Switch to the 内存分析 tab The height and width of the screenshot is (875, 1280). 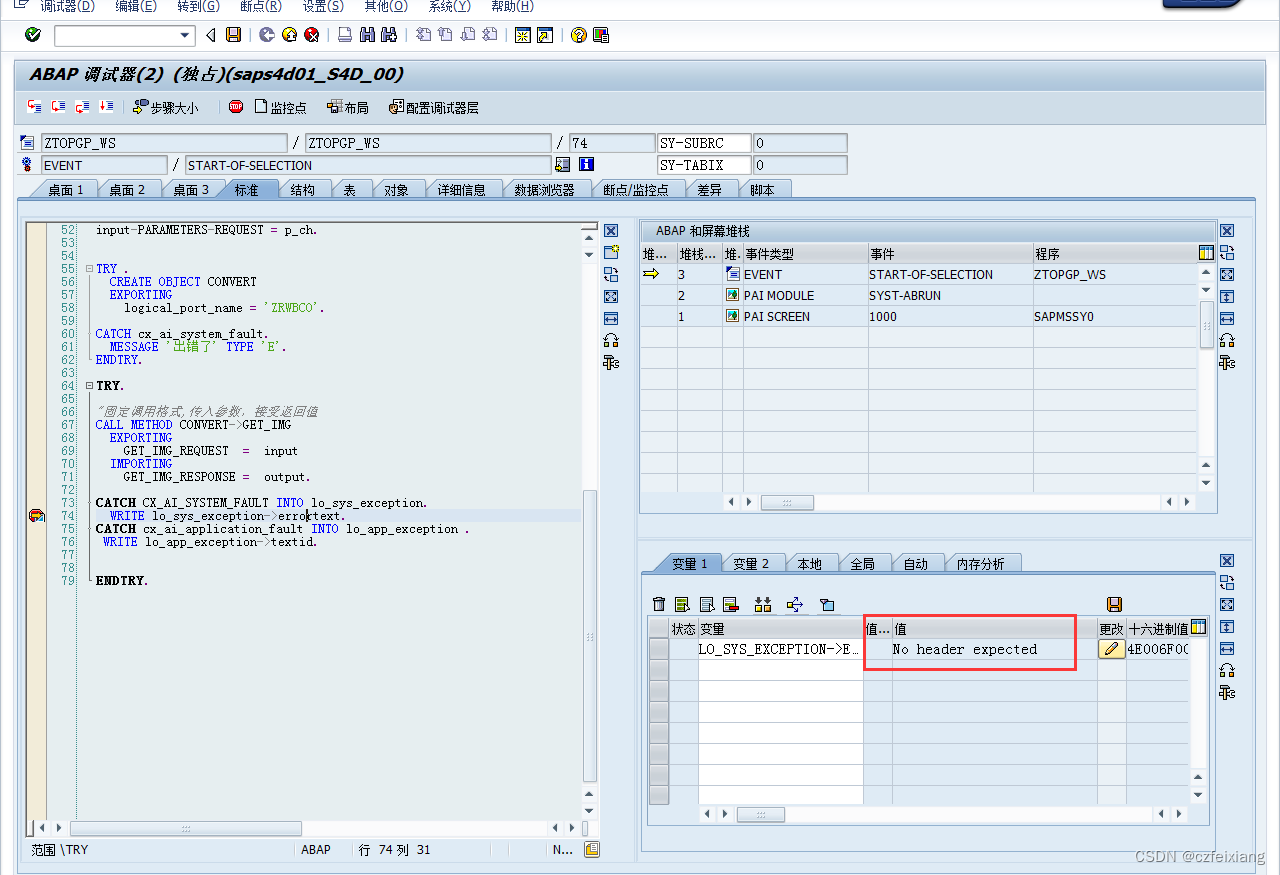coord(984,562)
